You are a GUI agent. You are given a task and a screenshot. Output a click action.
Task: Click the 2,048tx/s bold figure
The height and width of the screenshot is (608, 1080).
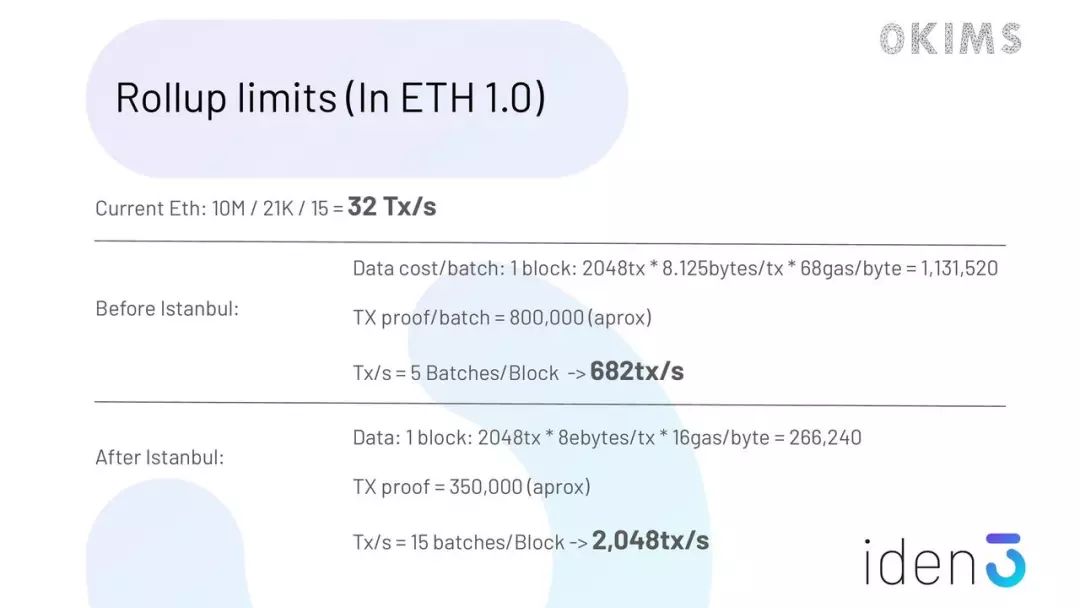(650, 541)
